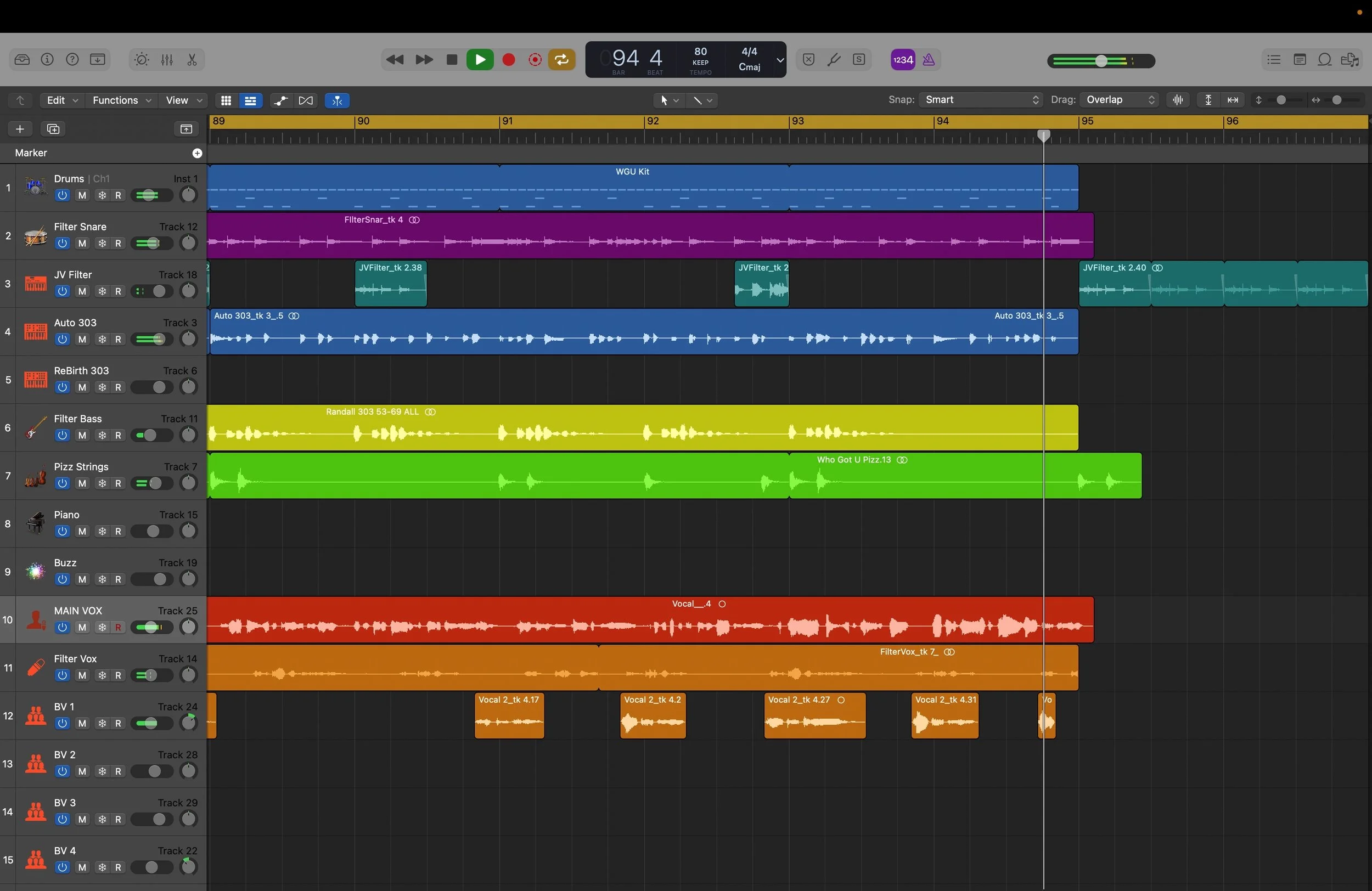Select the Vocal 2_tk 4.27 region
This screenshot has width=1372, height=891.
click(814, 718)
